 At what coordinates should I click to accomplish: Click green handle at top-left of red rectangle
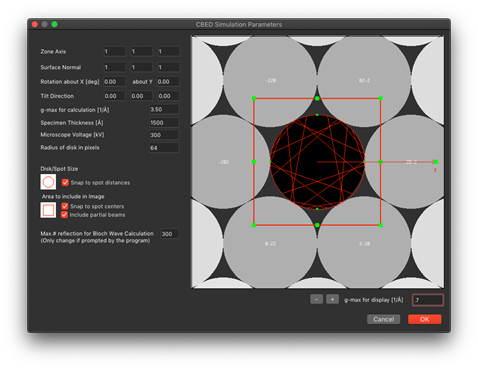tap(254, 98)
